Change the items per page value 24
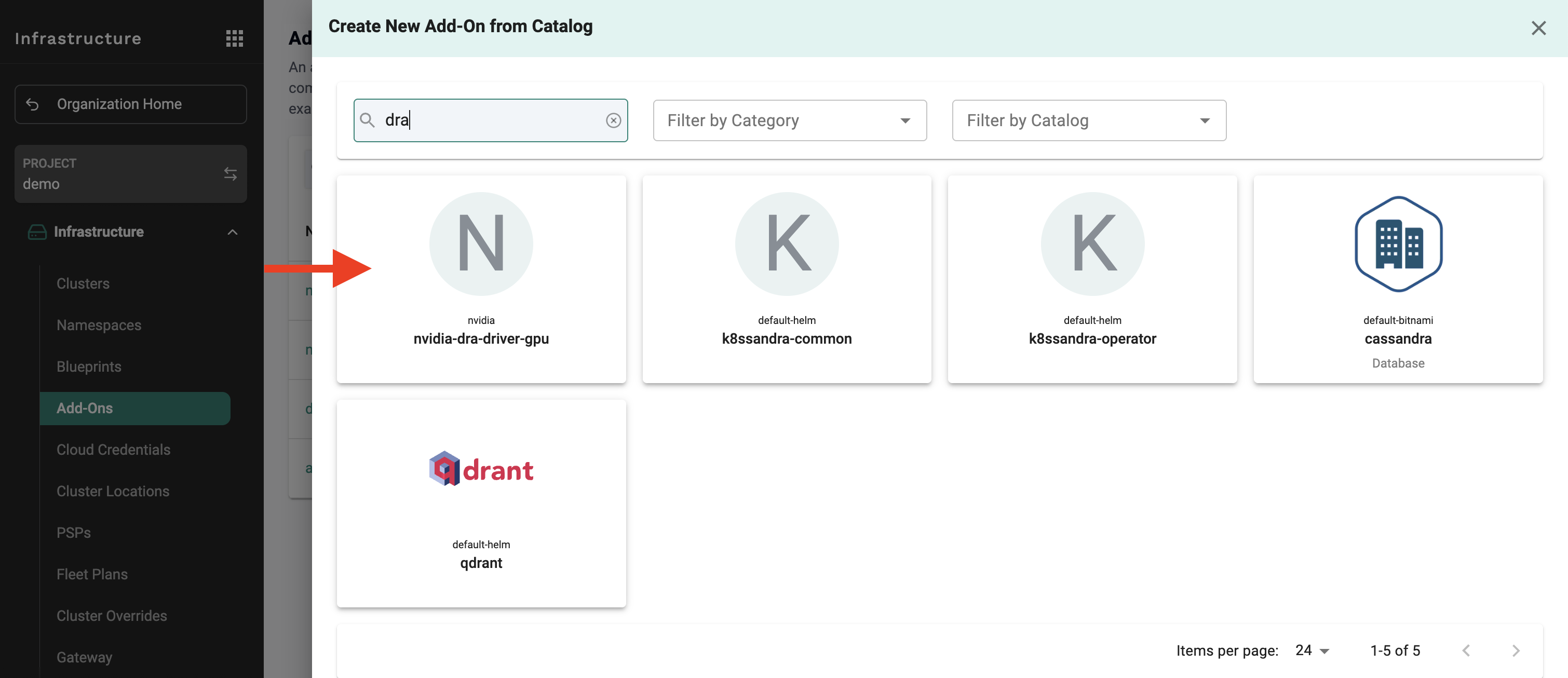Image resolution: width=1568 pixels, height=678 pixels. click(1312, 650)
